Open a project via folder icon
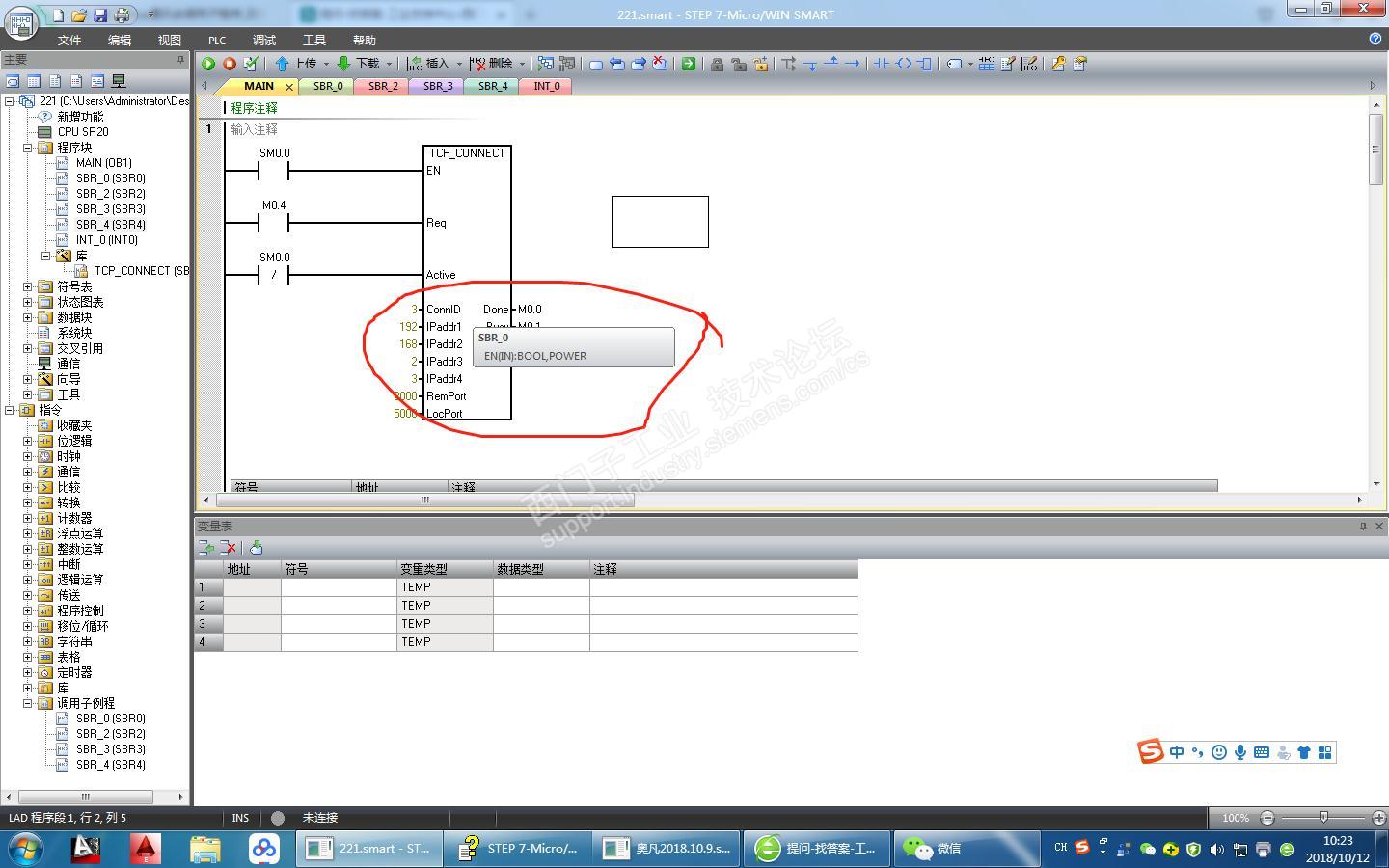 point(79,14)
